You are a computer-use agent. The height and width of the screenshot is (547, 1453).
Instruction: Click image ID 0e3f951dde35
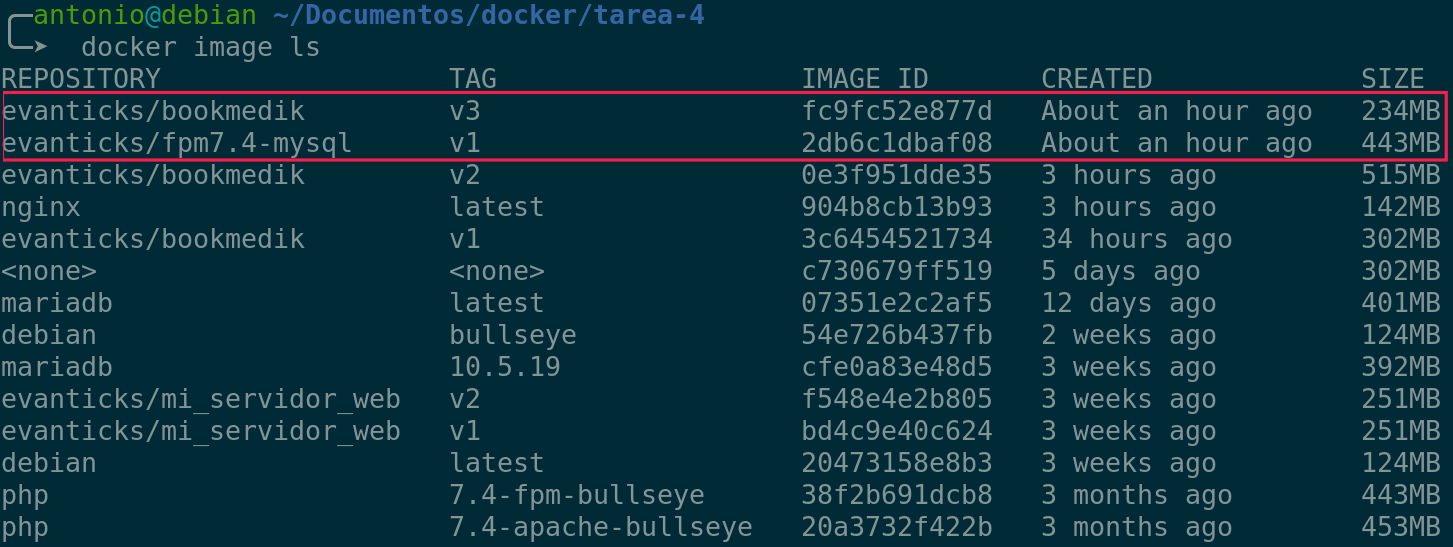pos(896,175)
